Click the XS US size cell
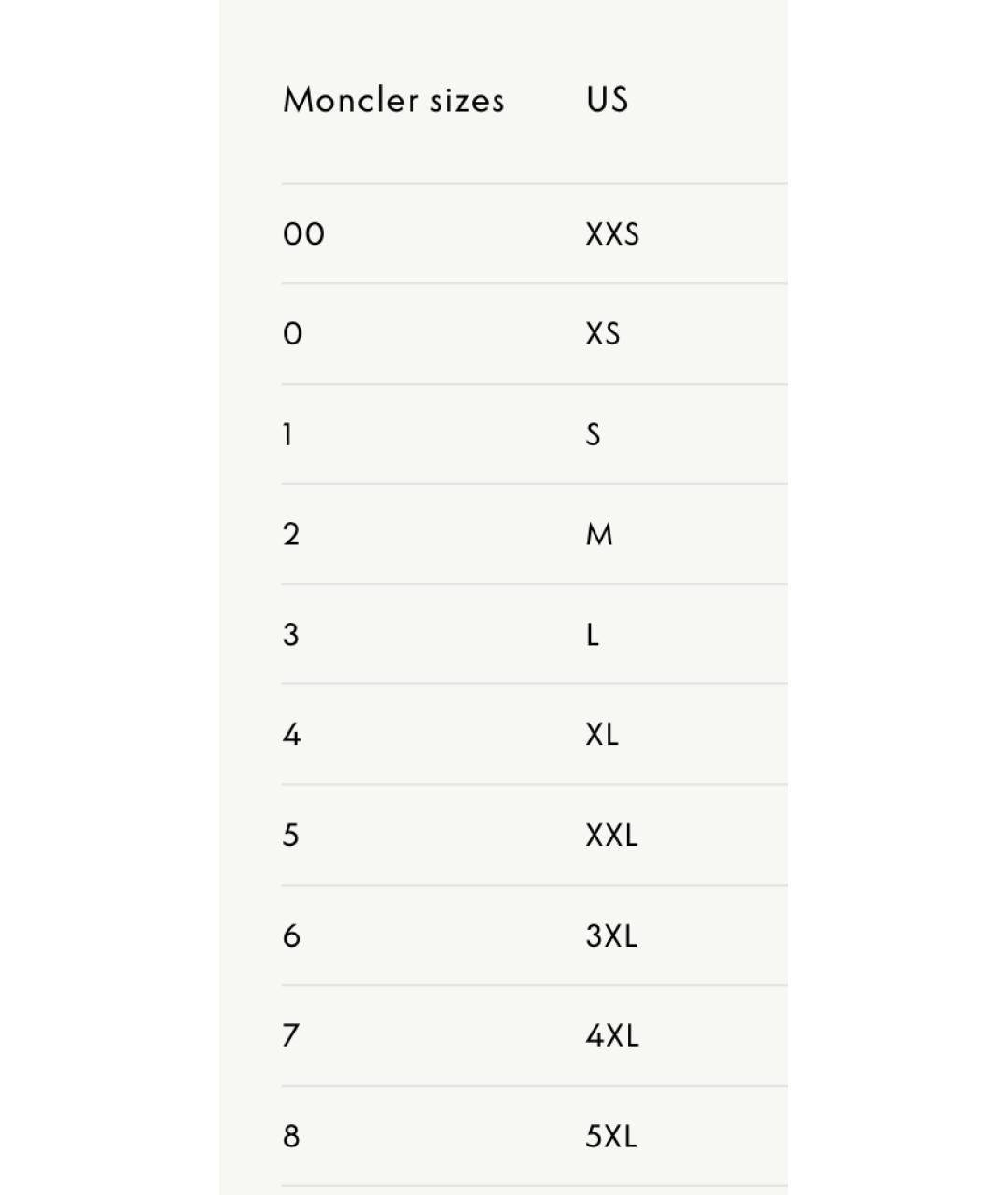This screenshot has height=1195, width=1008. tap(603, 333)
